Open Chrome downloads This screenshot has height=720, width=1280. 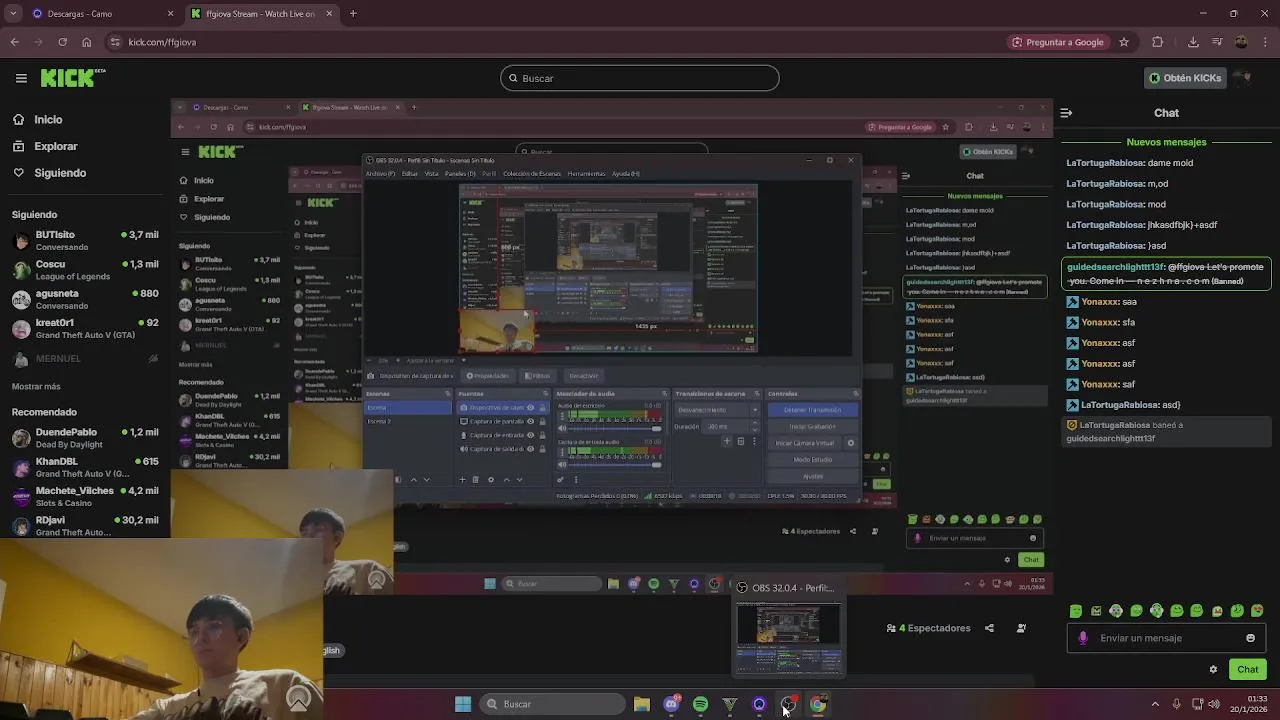(x=1193, y=42)
